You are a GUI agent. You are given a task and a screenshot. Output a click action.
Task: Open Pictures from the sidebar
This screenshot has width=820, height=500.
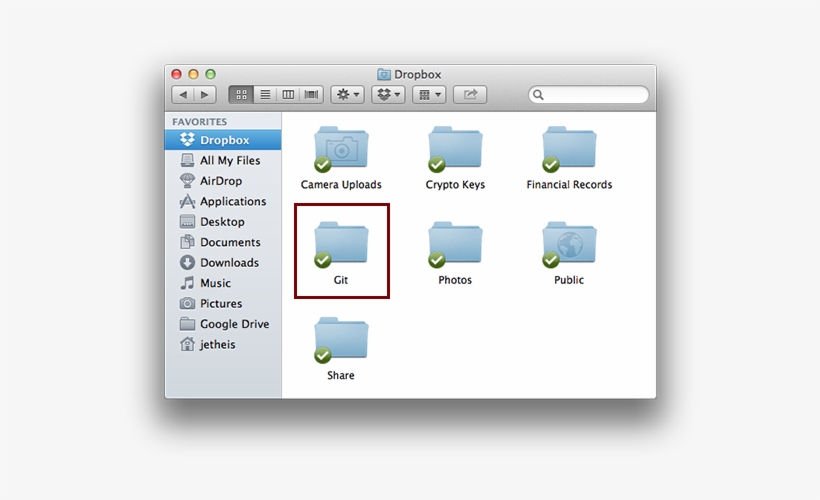pyautogui.click(x=223, y=303)
